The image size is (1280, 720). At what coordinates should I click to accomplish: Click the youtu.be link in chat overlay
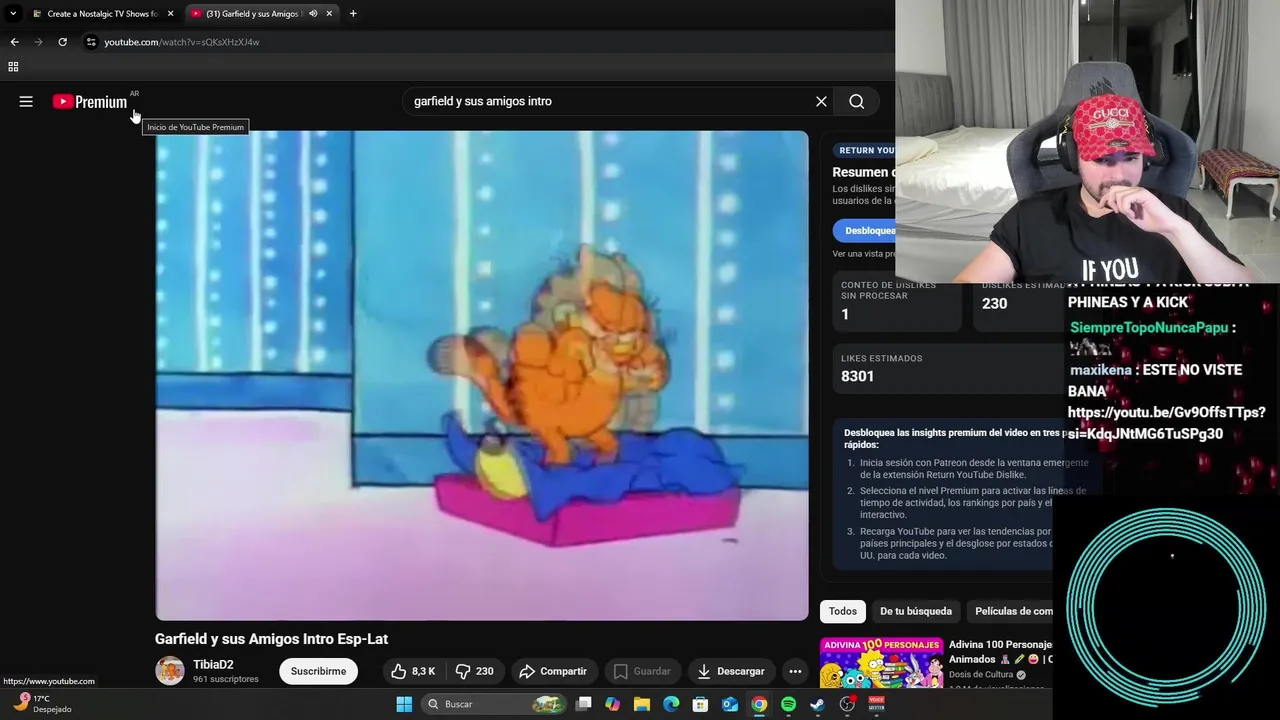coord(1167,423)
